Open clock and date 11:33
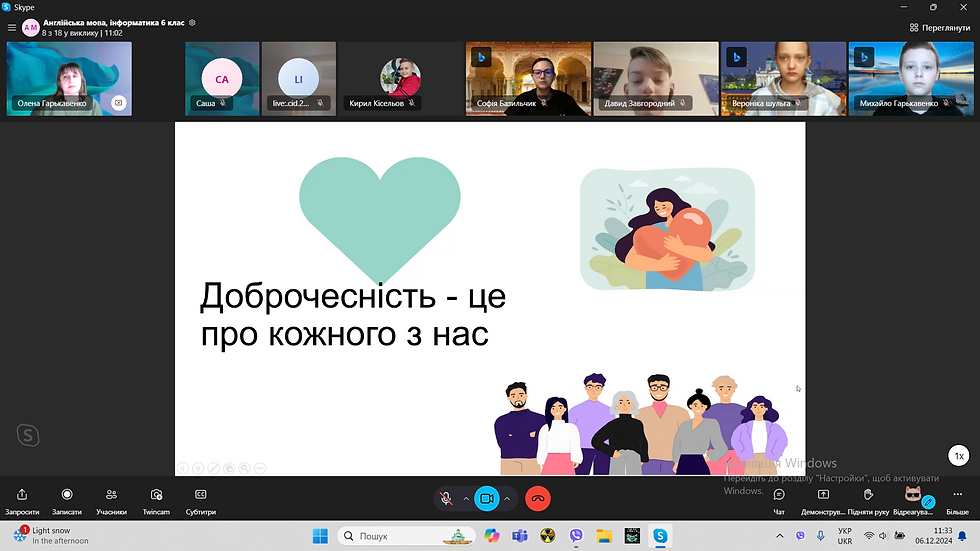 934,536
